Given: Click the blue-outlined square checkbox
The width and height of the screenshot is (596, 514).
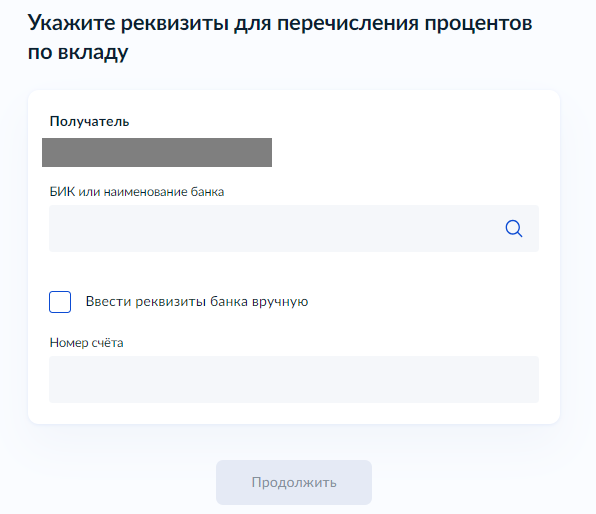Looking at the screenshot, I should [60, 302].
